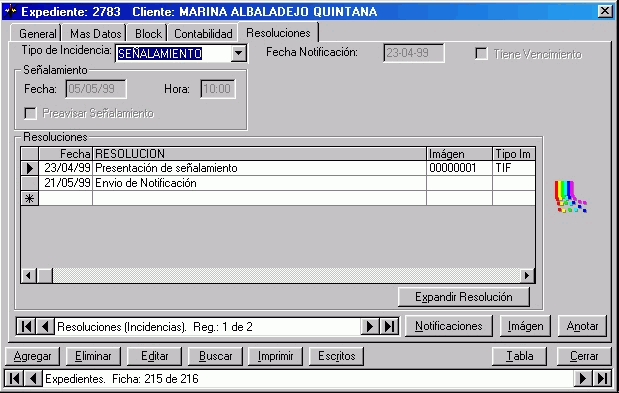Click the Eliminar button
Viewport: 619px width, 393px height.
(x=93, y=356)
